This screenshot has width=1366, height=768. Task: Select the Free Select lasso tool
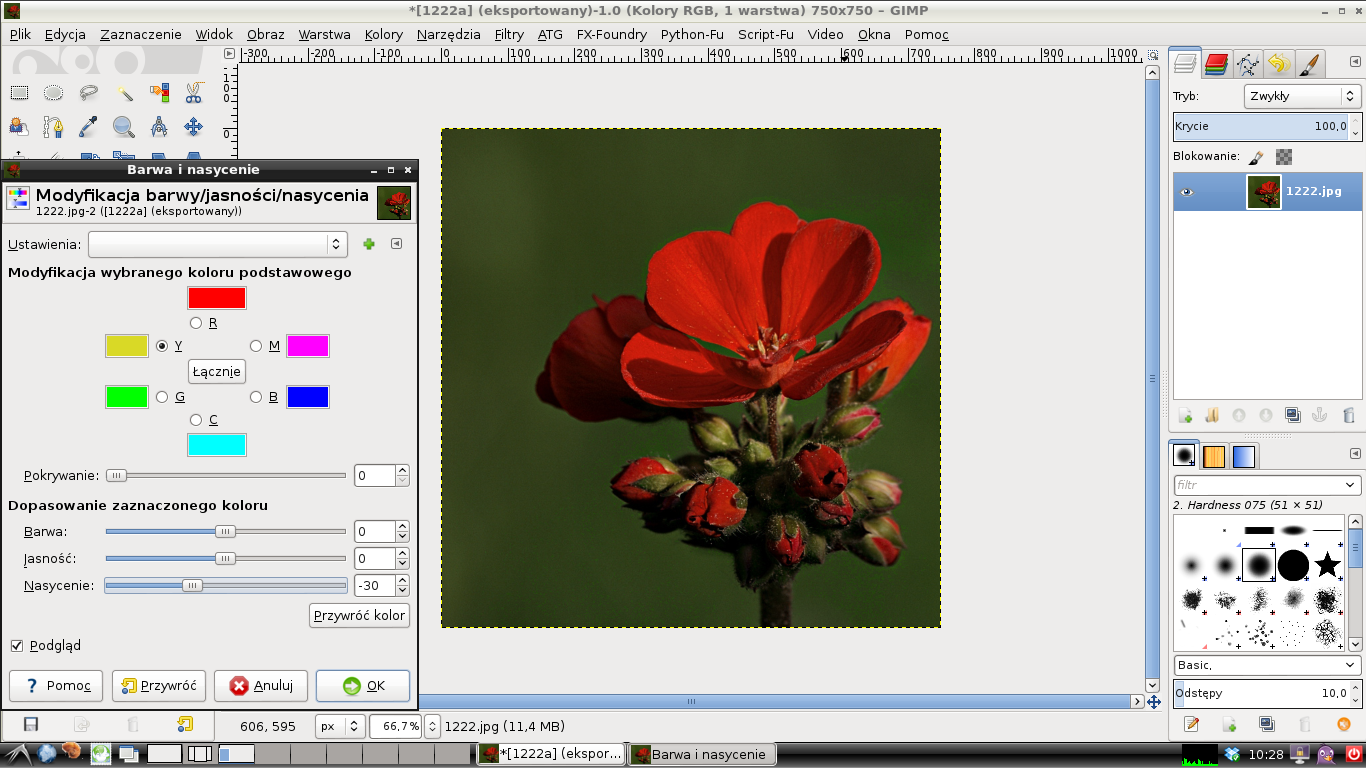89,93
